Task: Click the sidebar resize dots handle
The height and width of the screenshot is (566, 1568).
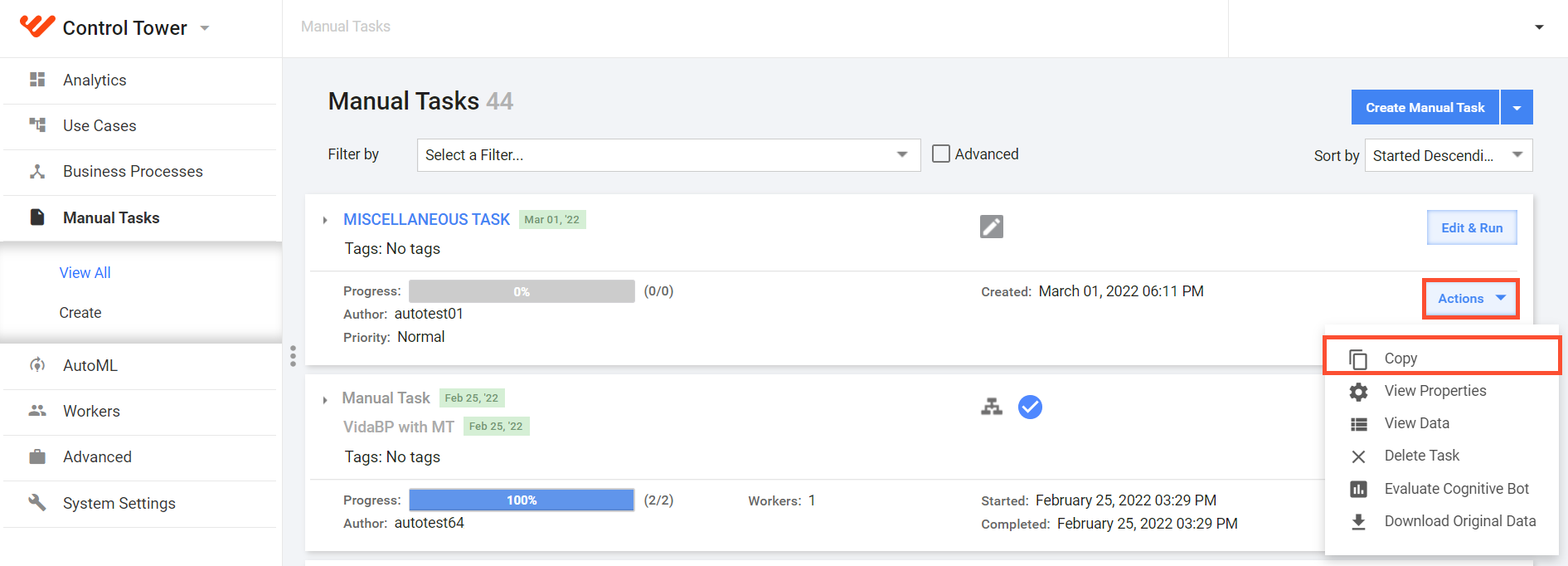Action: (x=293, y=356)
